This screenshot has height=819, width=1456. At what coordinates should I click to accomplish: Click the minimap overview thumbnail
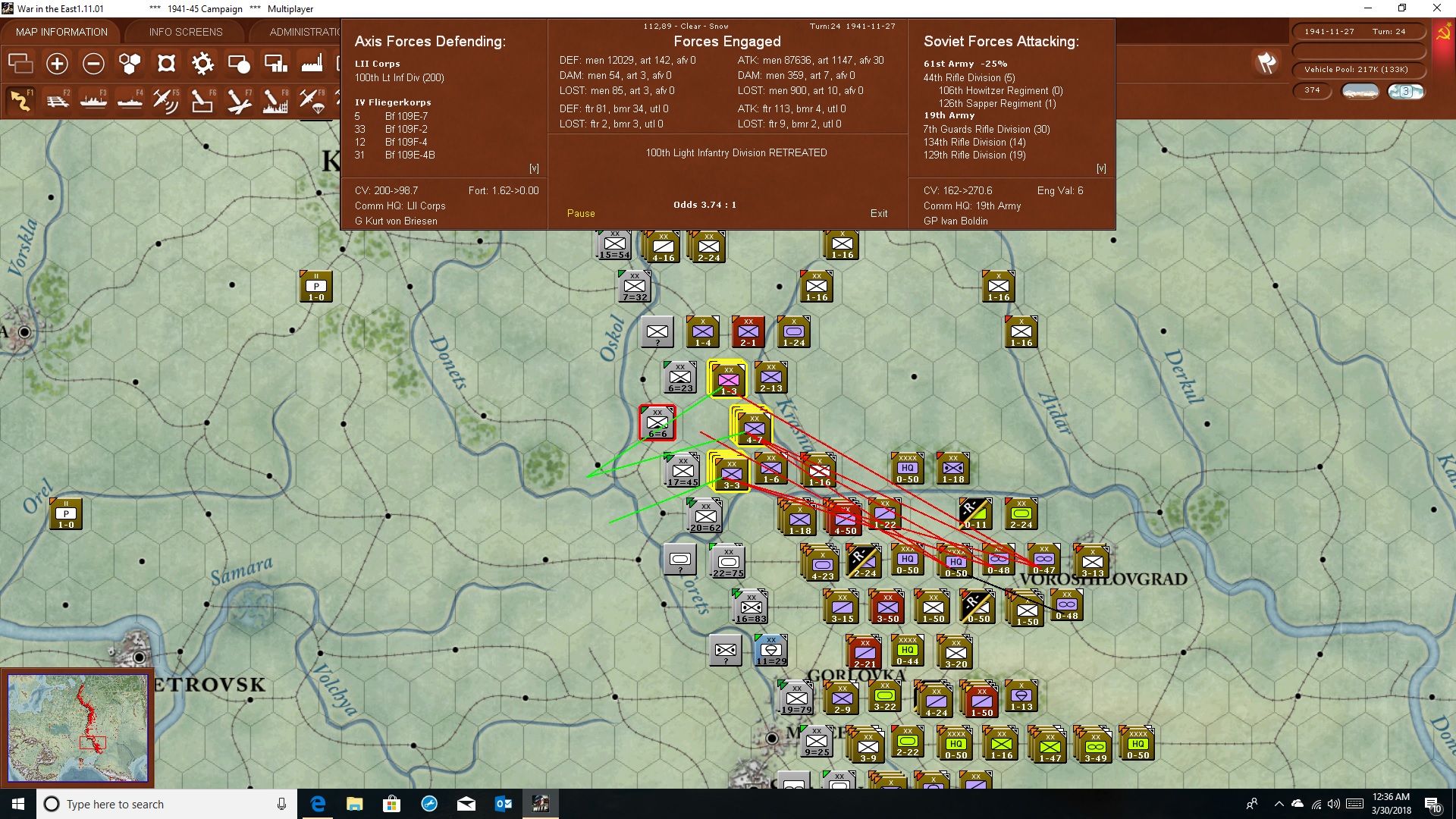pos(77,728)
